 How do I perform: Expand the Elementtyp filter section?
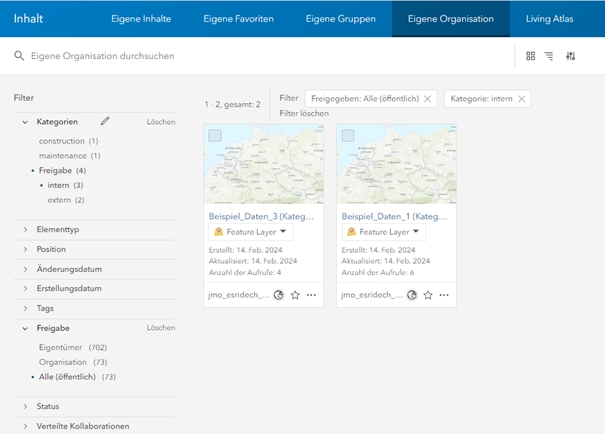(25, 230)
